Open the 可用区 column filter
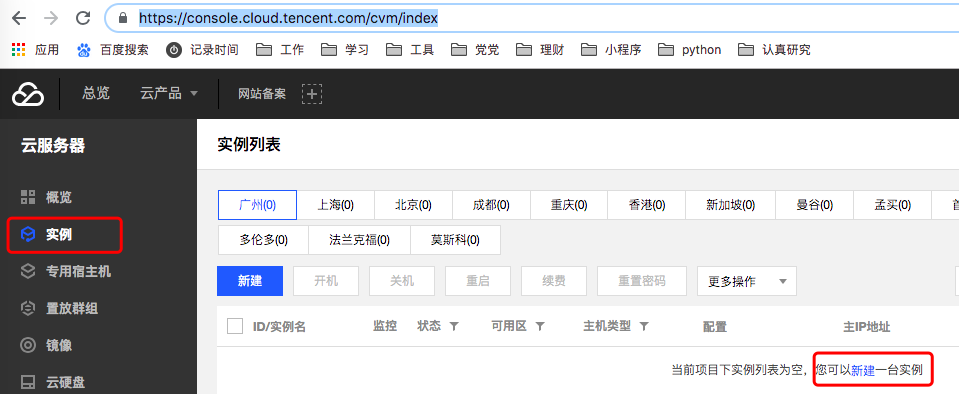The height and width of the screenshot is (394, 959). (x=540, y=327)
